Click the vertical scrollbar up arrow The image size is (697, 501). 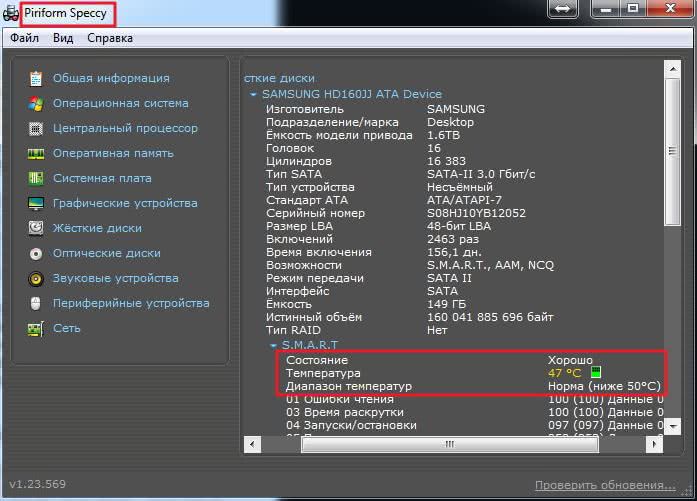(x=673, y=69)
